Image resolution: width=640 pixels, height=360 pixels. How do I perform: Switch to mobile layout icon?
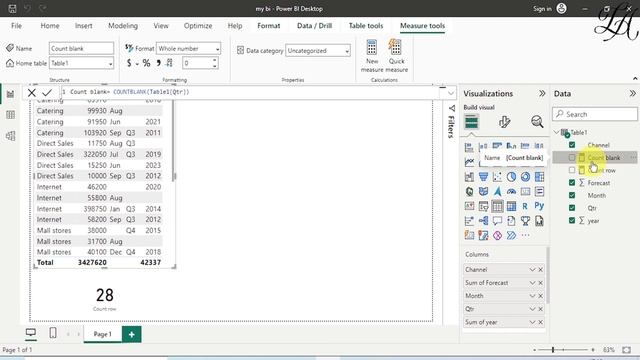pos(53,333)
